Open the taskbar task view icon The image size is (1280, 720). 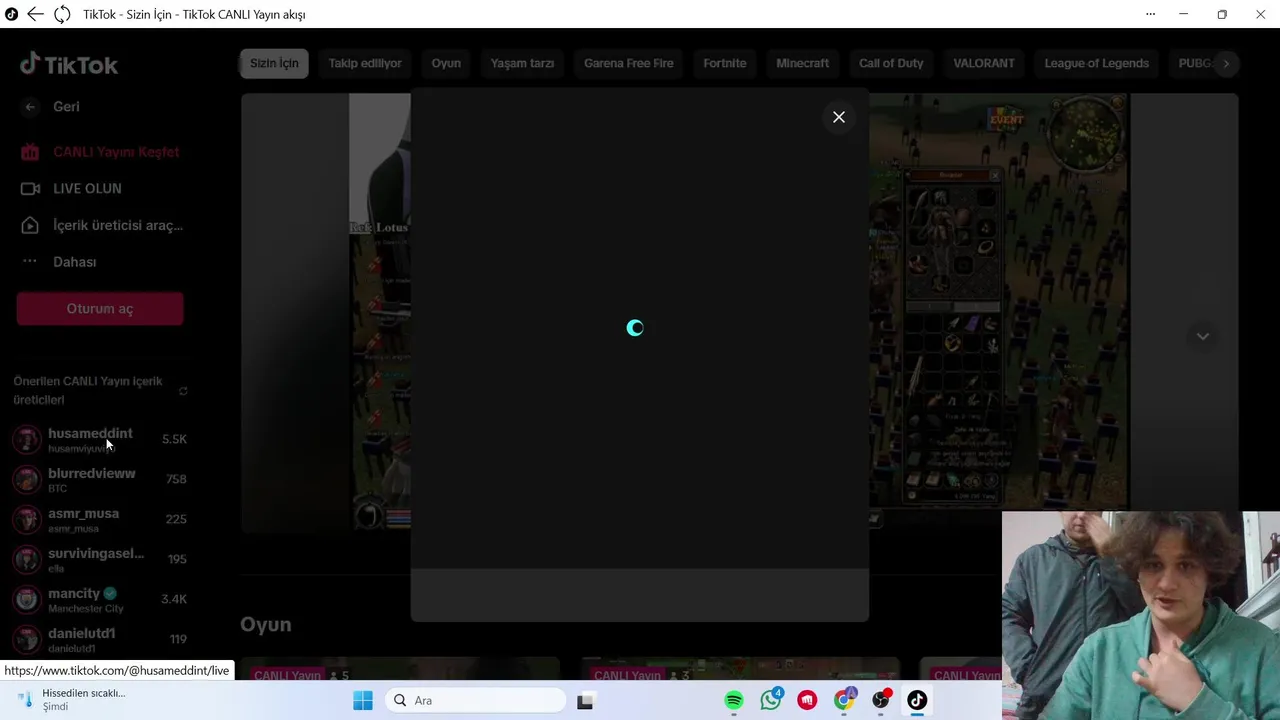585,701
